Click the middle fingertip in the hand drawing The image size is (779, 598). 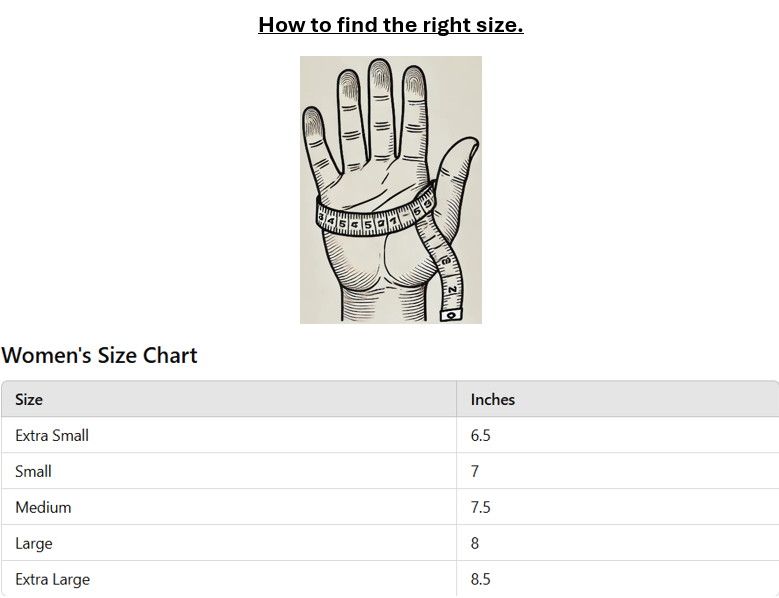point(379,72)
